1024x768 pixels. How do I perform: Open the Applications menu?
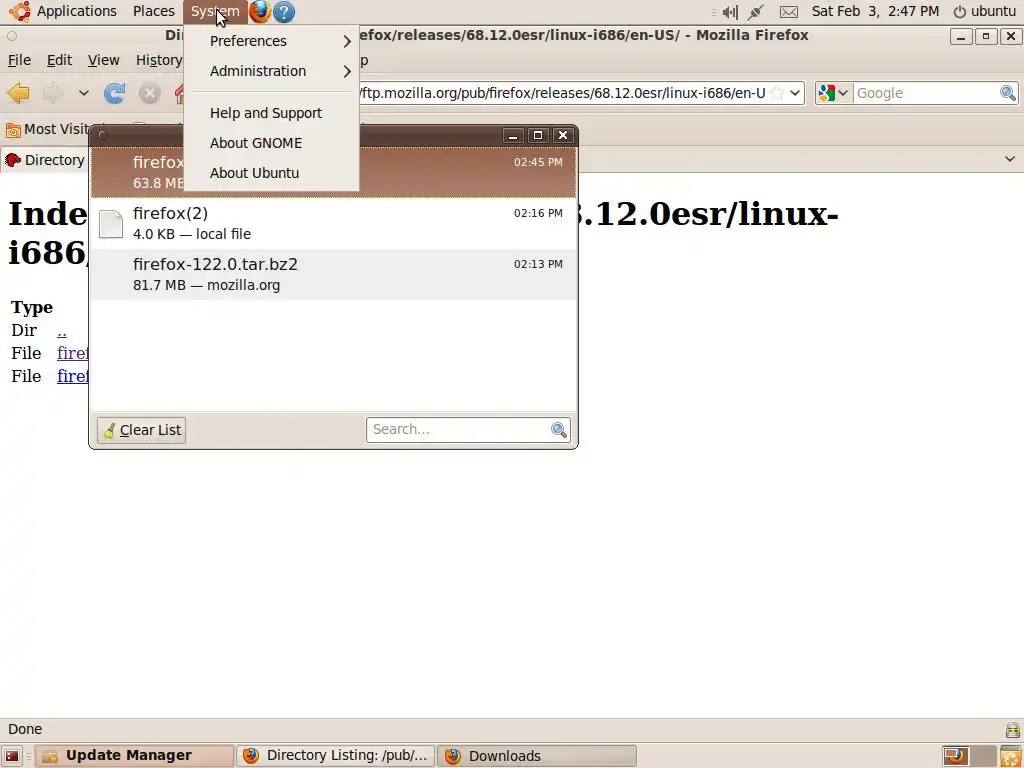pyautogui.click(x=76, y=11)
